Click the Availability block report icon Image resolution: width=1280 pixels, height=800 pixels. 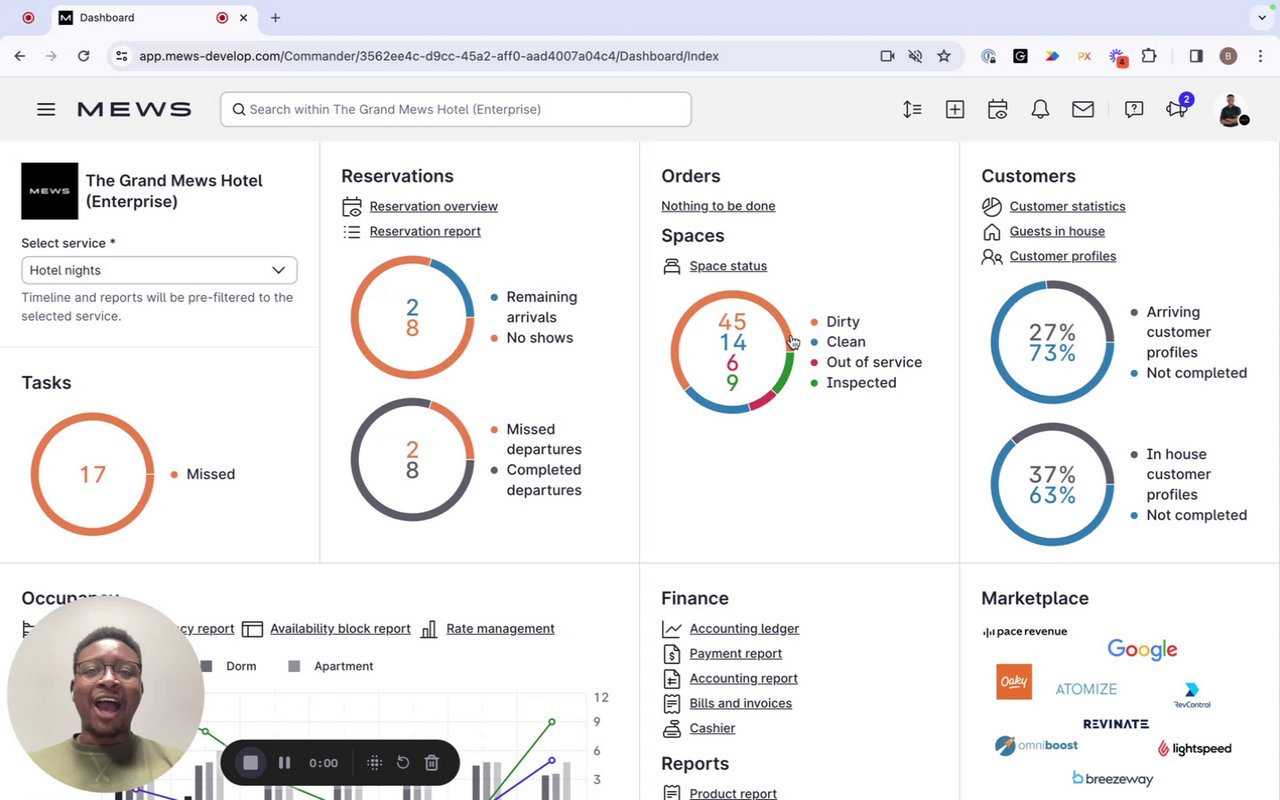pos(253,629)
